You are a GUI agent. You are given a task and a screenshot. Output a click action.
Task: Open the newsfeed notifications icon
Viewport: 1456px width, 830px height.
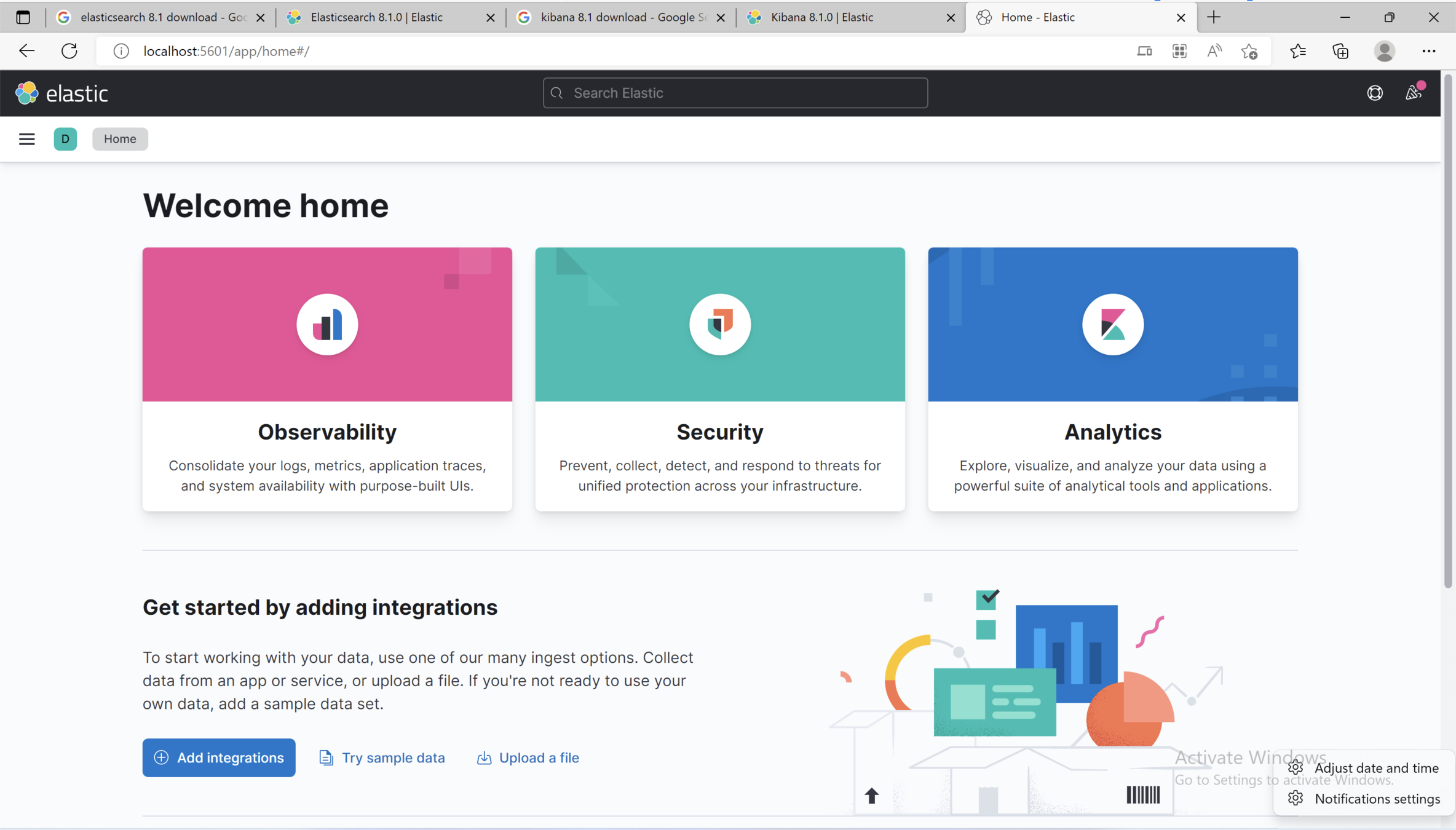[x=1414, y=93]
